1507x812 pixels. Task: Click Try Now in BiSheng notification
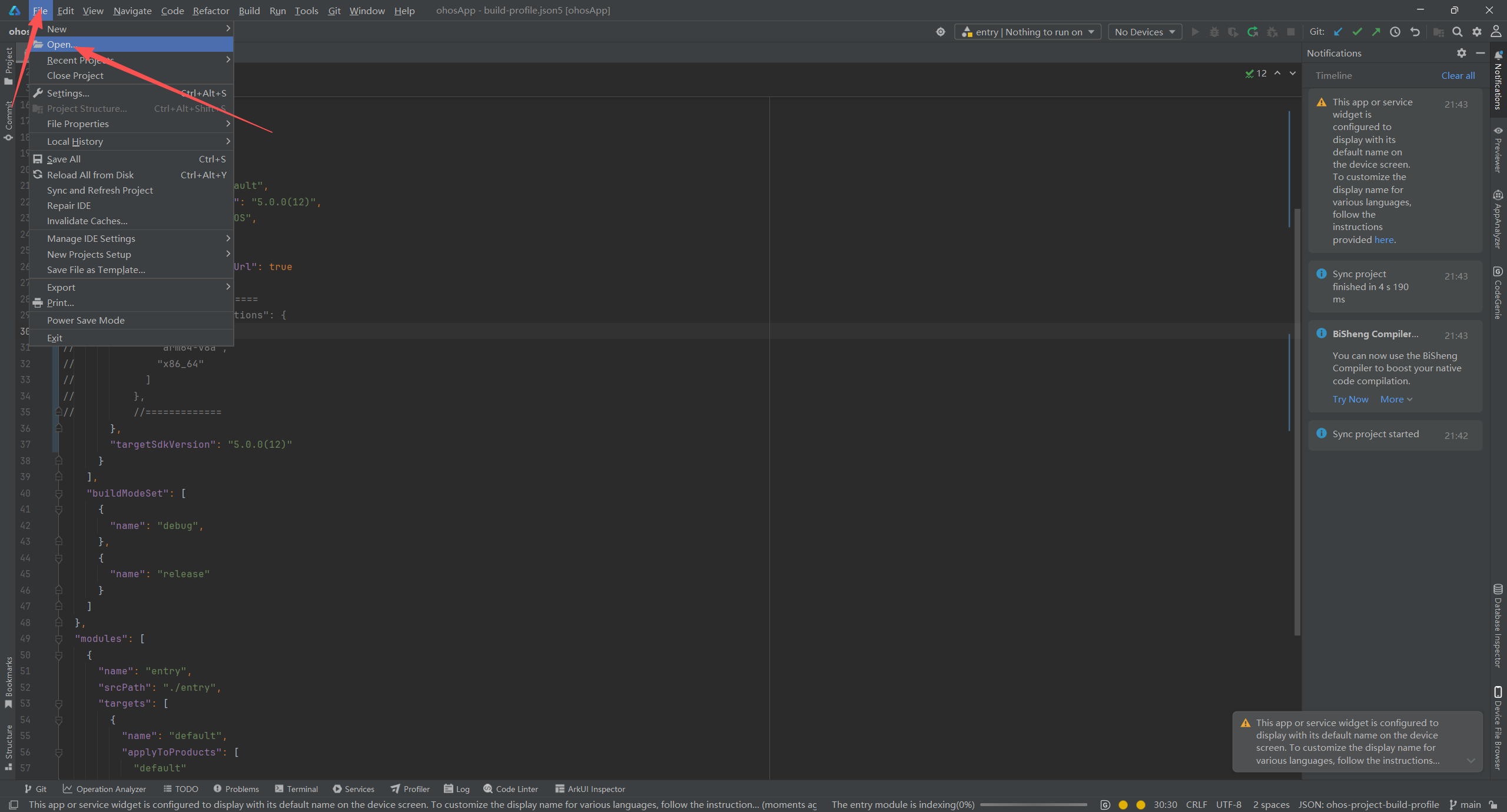pyautogui.click(x=1350, y=399)
